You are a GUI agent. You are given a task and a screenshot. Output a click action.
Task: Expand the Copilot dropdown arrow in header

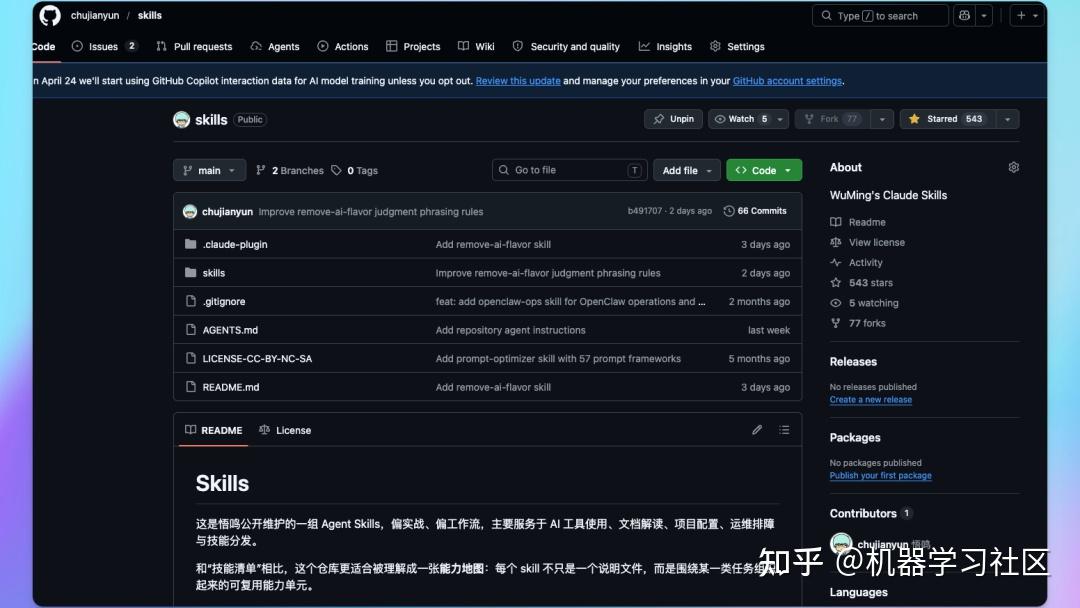click(984, 15)
